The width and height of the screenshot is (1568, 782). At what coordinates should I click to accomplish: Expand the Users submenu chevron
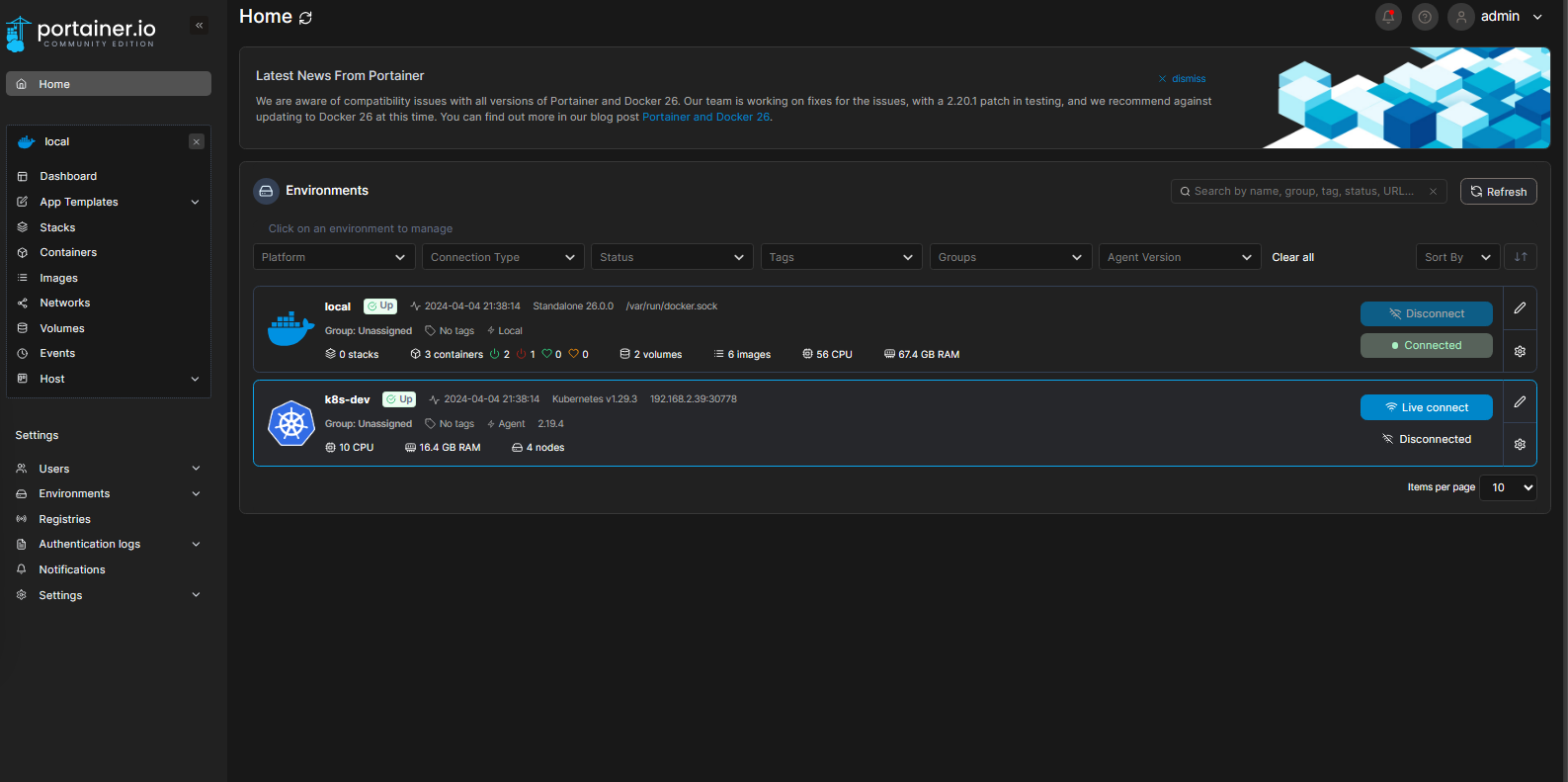point(196,469)
